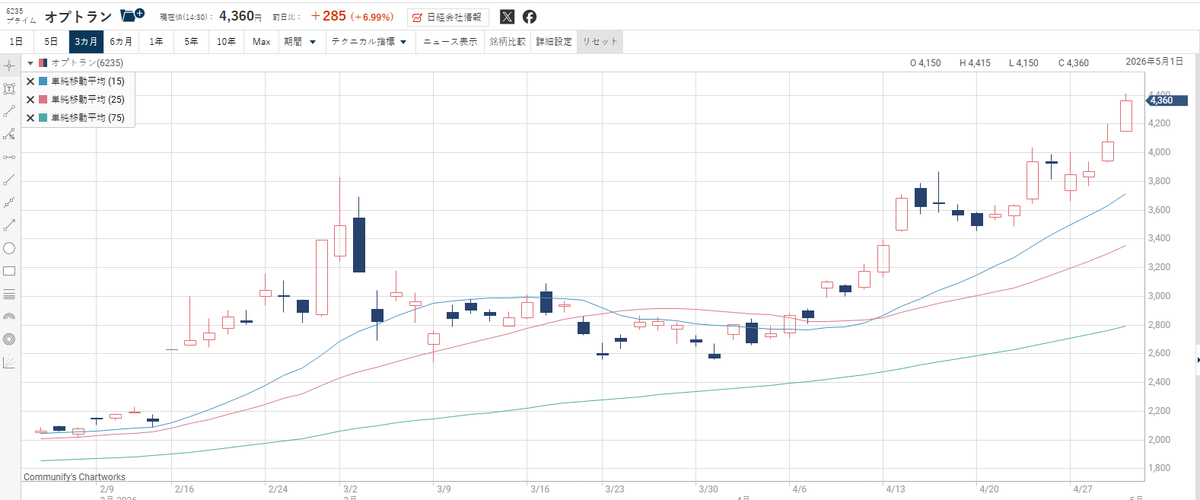Toggle ニュース表示 on chart

[x=450, y=42]
